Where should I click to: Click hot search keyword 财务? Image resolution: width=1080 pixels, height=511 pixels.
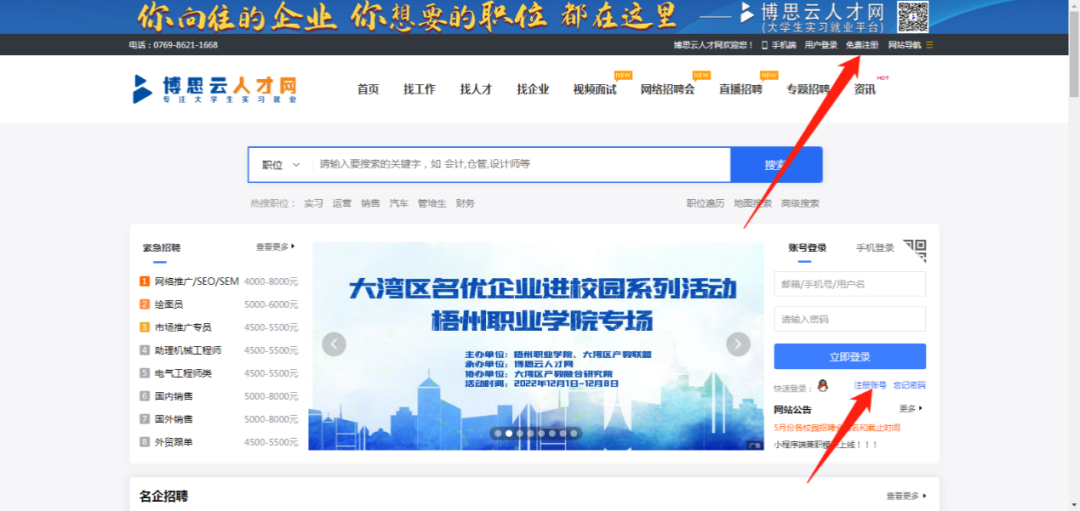pyautogui.click(x=465, y=203)
